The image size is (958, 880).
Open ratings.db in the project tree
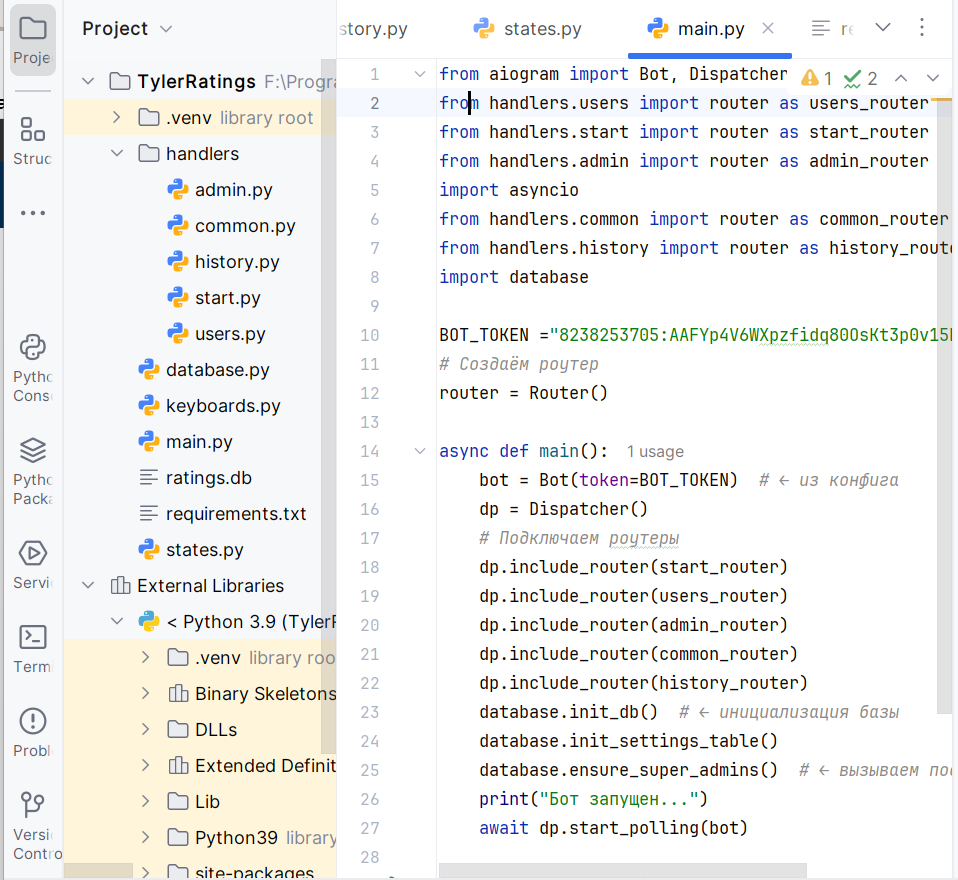(x=195, y=478)
